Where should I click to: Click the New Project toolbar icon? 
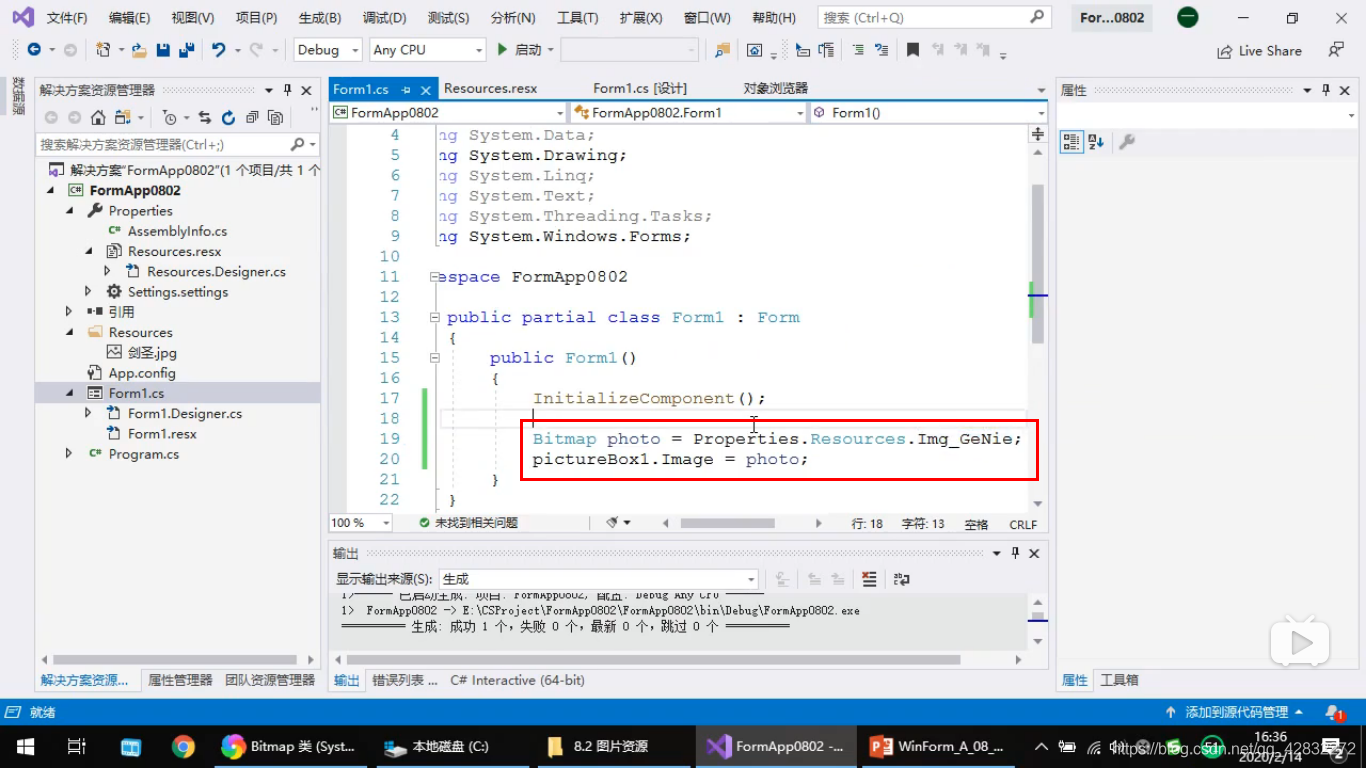coord(102,50)
